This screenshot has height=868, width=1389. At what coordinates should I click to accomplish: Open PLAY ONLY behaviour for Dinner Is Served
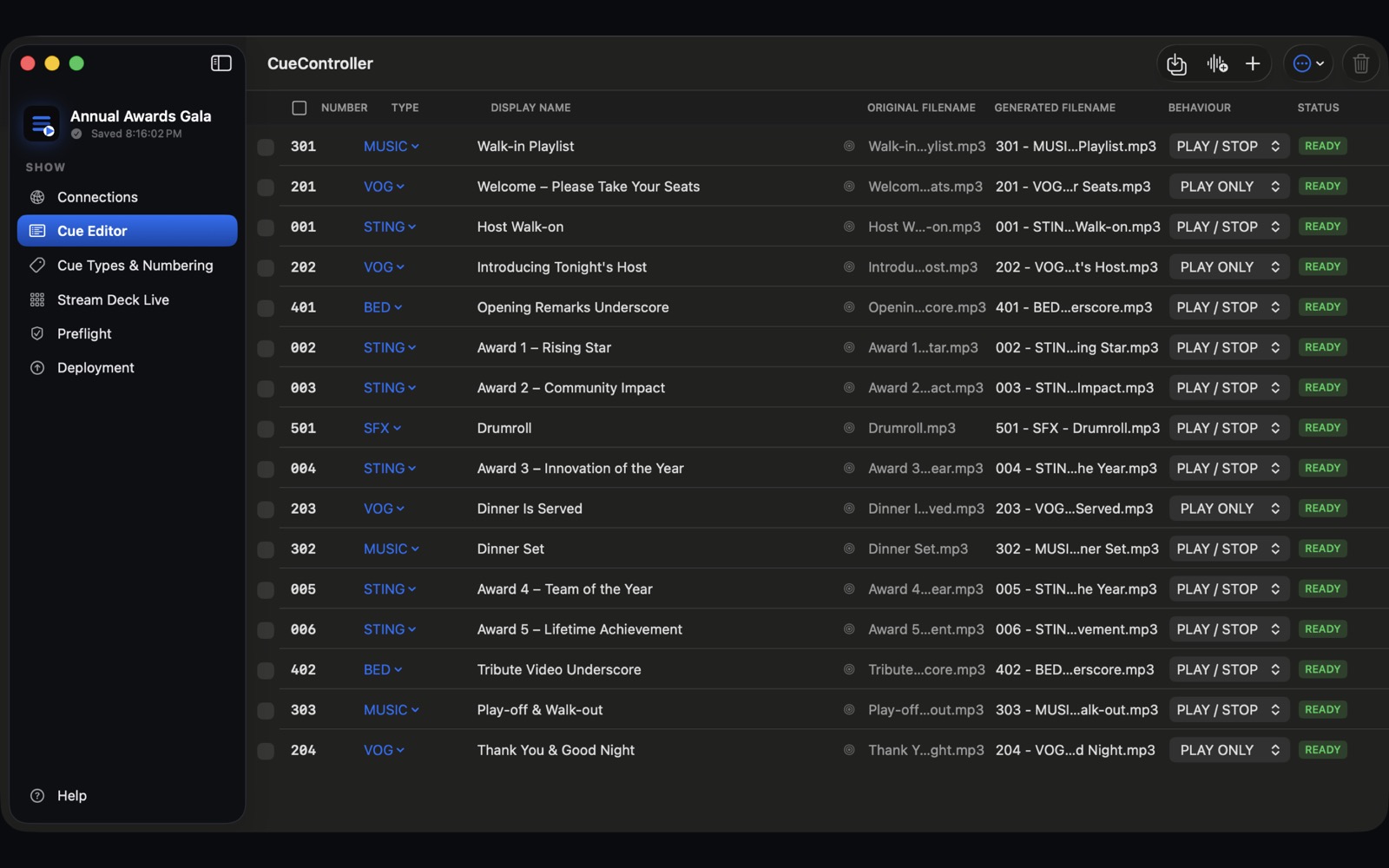[x=1228, y=509]
